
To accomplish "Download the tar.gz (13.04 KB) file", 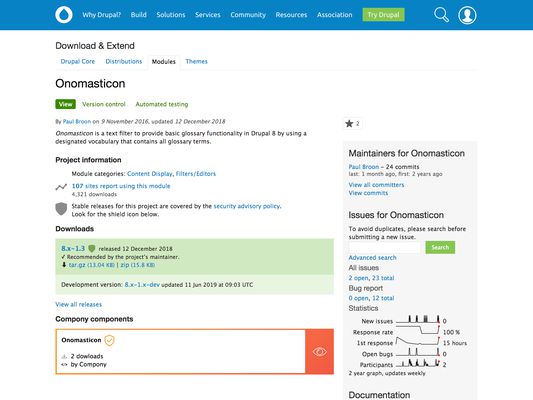I will pos(92,265).
